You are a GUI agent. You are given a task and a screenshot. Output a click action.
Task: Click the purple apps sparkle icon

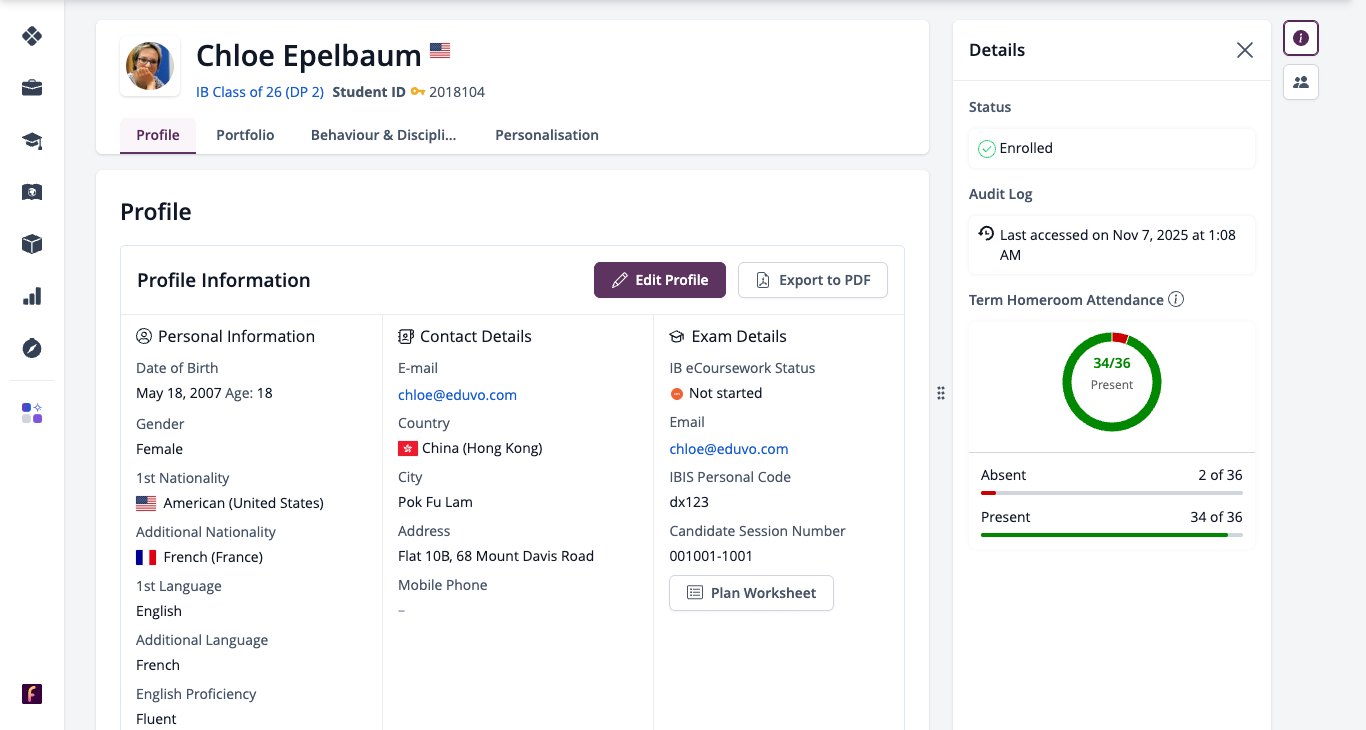click(32, 413)
